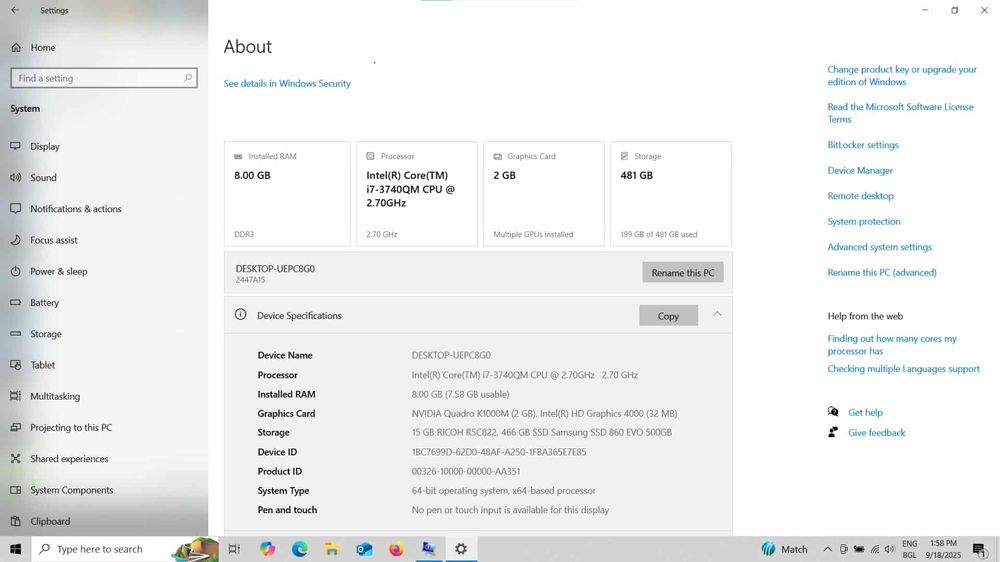Open Firefox from the taskbar
Viewport: 1000px width, 562px height.
click(x=396, y=549)
